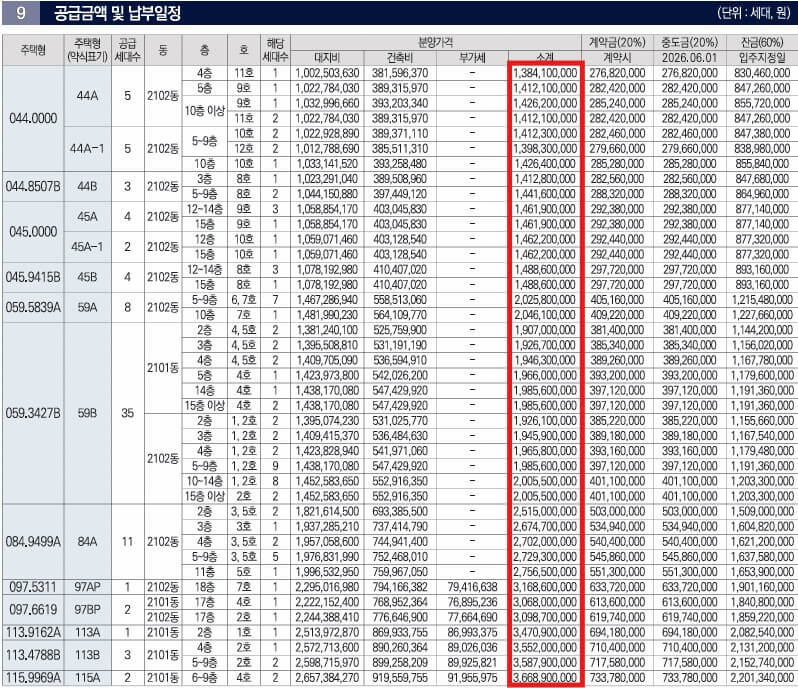
Task: Select housing type cell '045.0000'
Action: [x=33, y=232]
